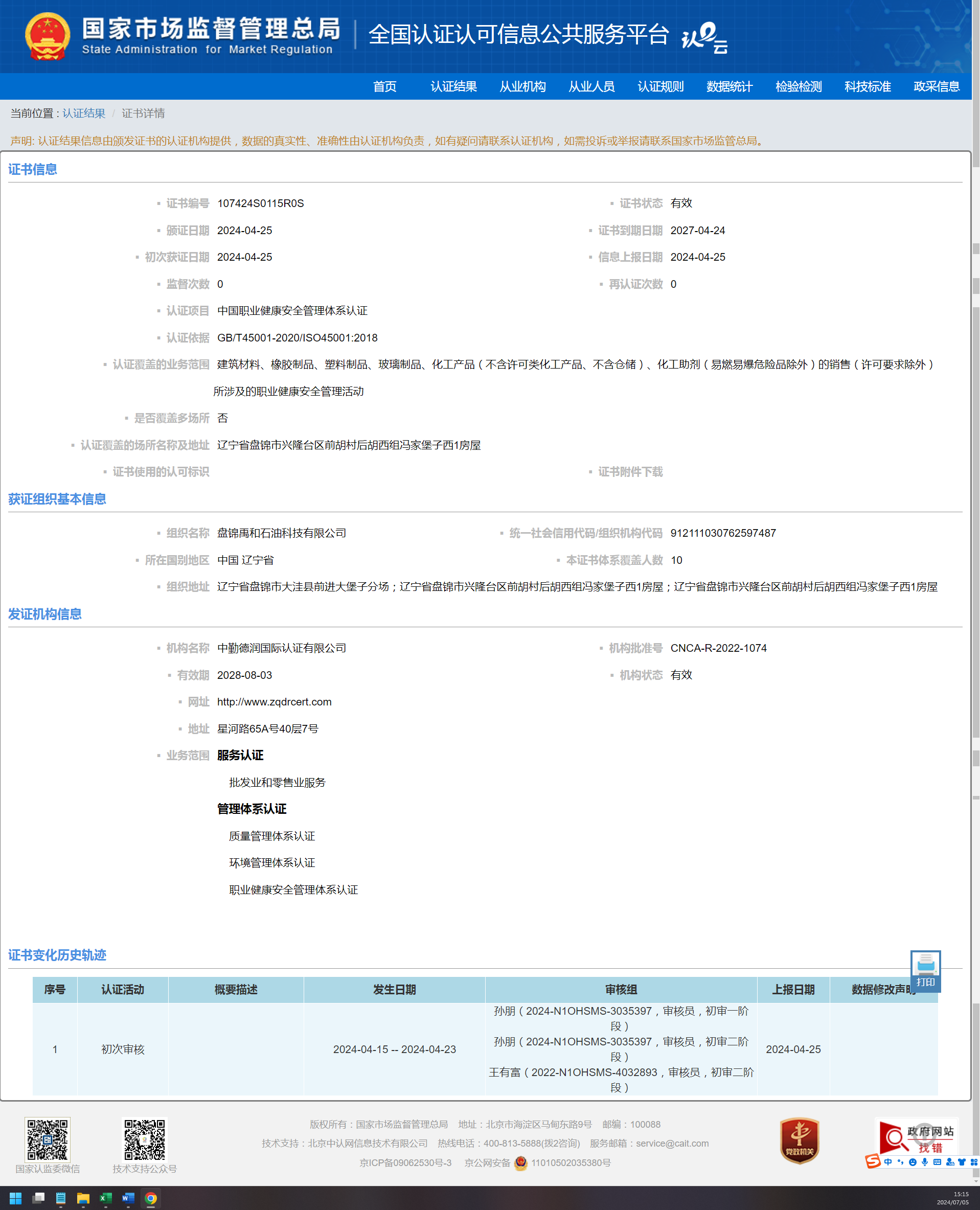Viewport: 980px width, 1210px height.
Task: Click the Sogou microphone voice input icon
Action: click(x=925, y=1162)
